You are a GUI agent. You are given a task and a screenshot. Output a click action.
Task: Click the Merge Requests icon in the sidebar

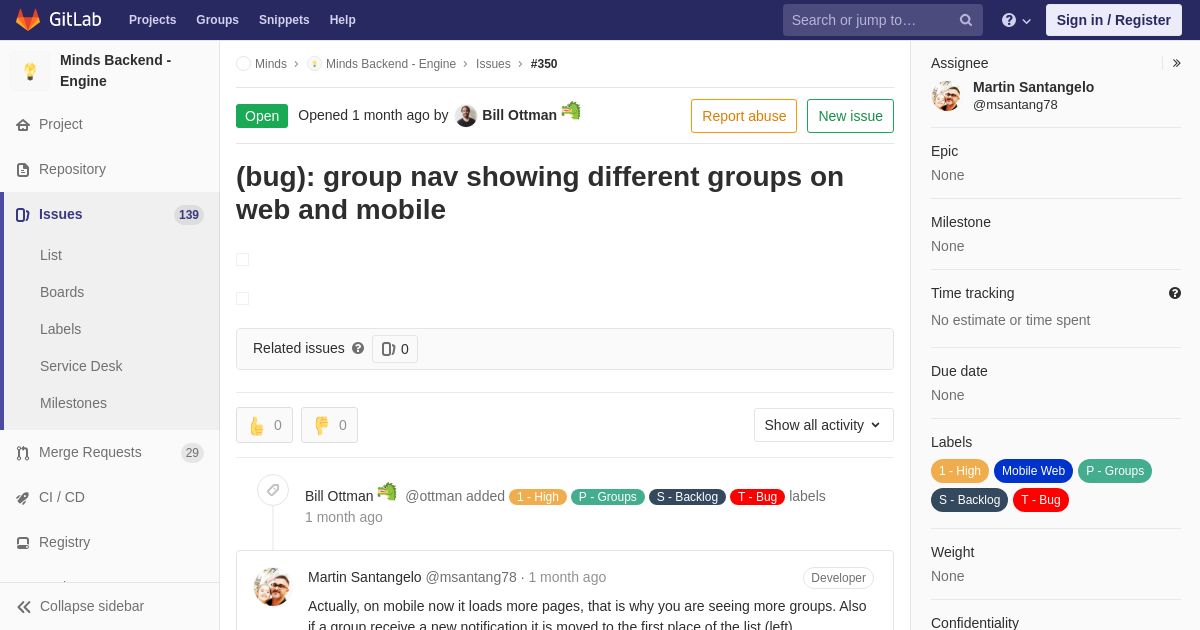point(23,453)
